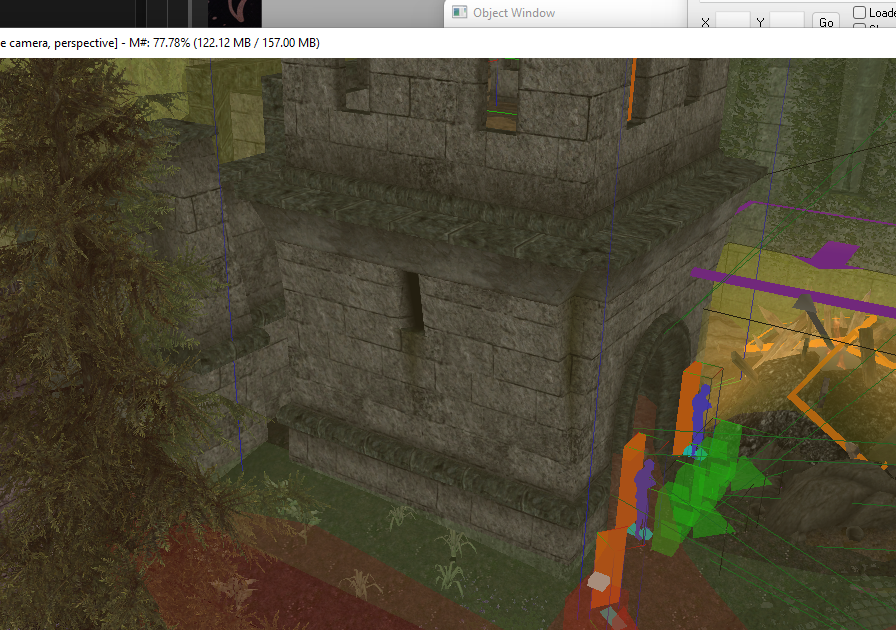Click the Object Window title bar icon

459,12
